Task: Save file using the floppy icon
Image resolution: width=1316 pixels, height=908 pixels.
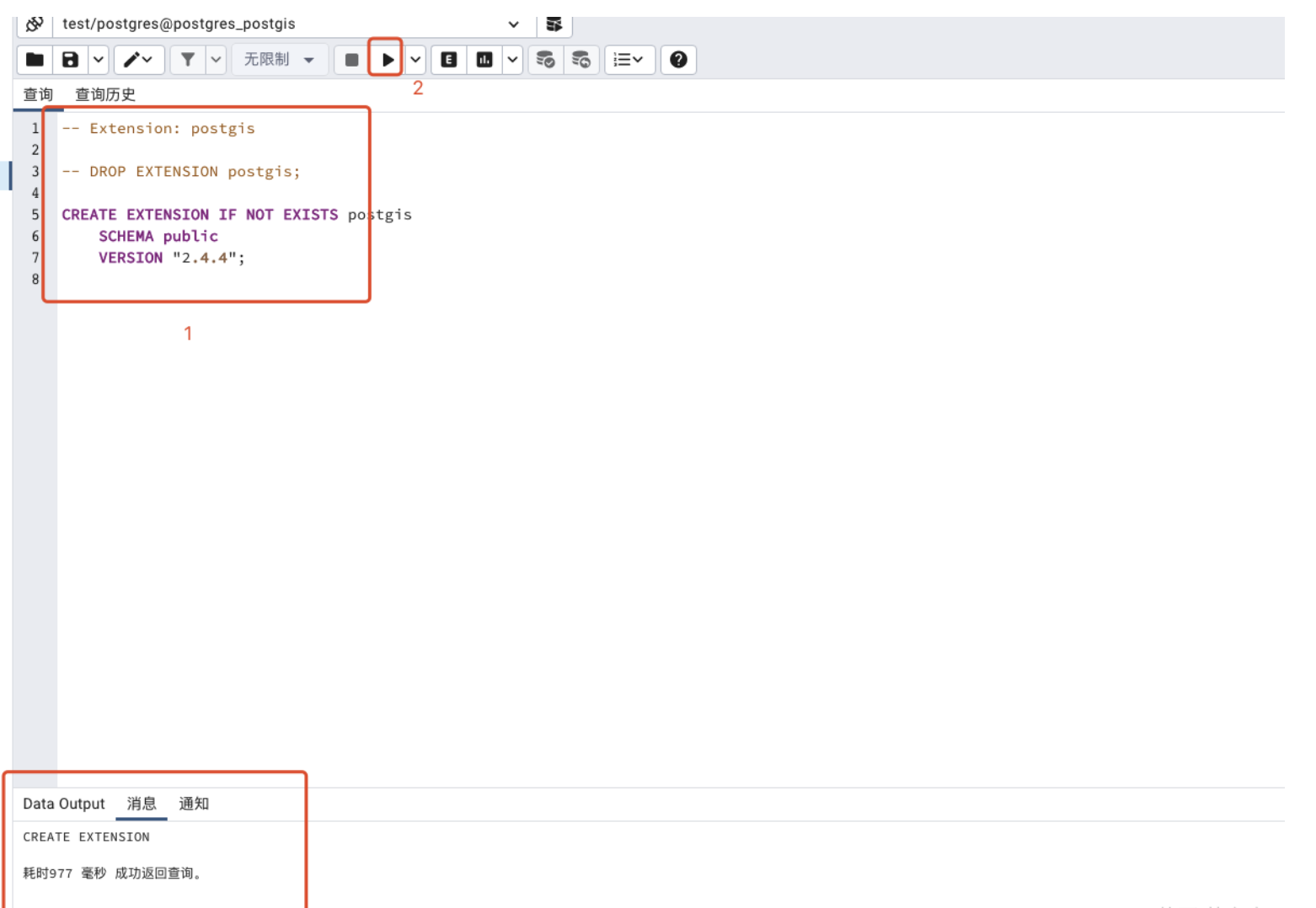Action: coord(71,60)
